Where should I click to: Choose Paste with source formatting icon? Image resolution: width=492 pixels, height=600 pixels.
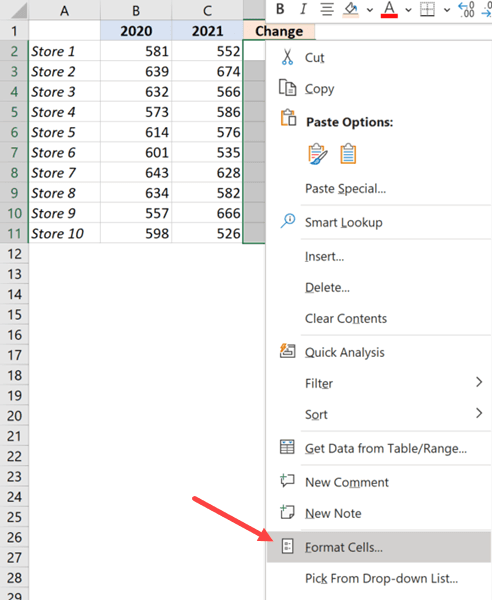tap(318, 154)
